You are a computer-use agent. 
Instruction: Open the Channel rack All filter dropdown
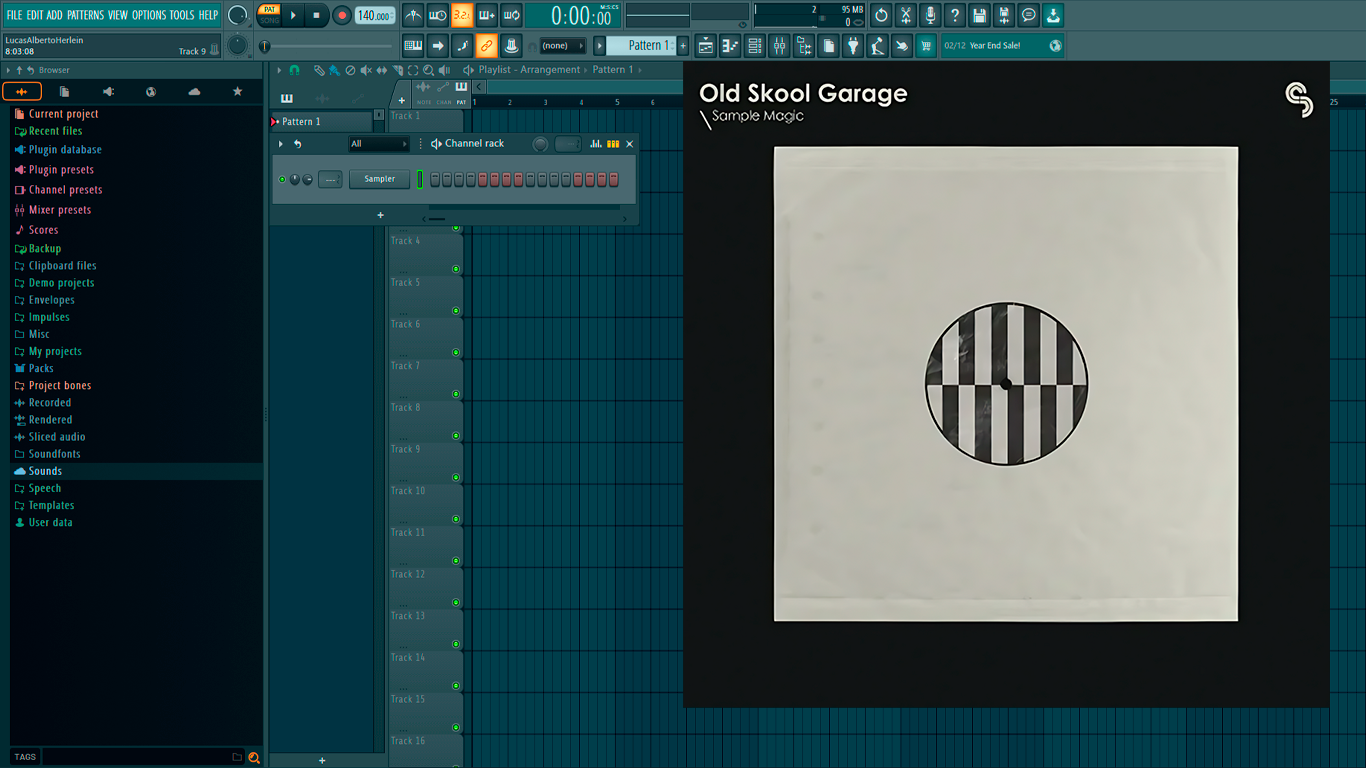[379, 144]
